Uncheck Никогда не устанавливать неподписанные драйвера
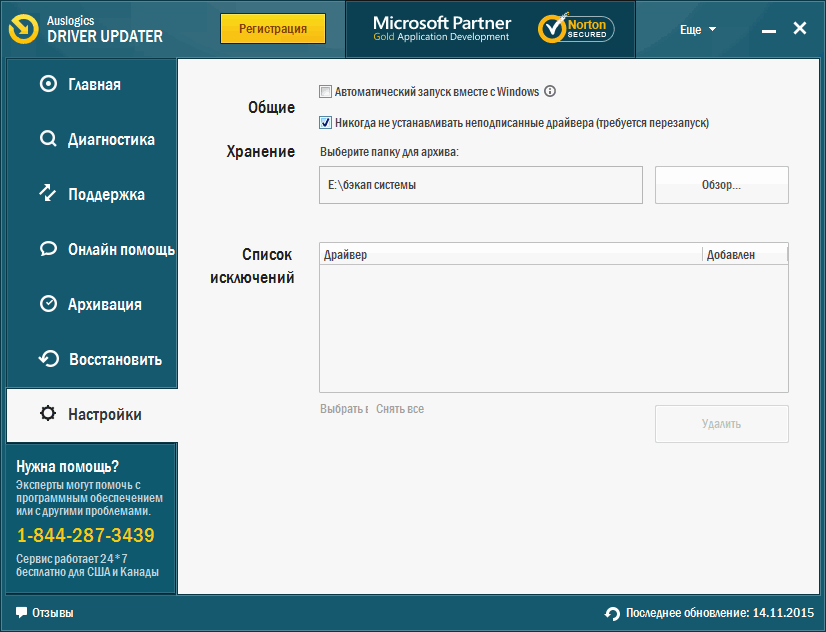 (325, 123)
